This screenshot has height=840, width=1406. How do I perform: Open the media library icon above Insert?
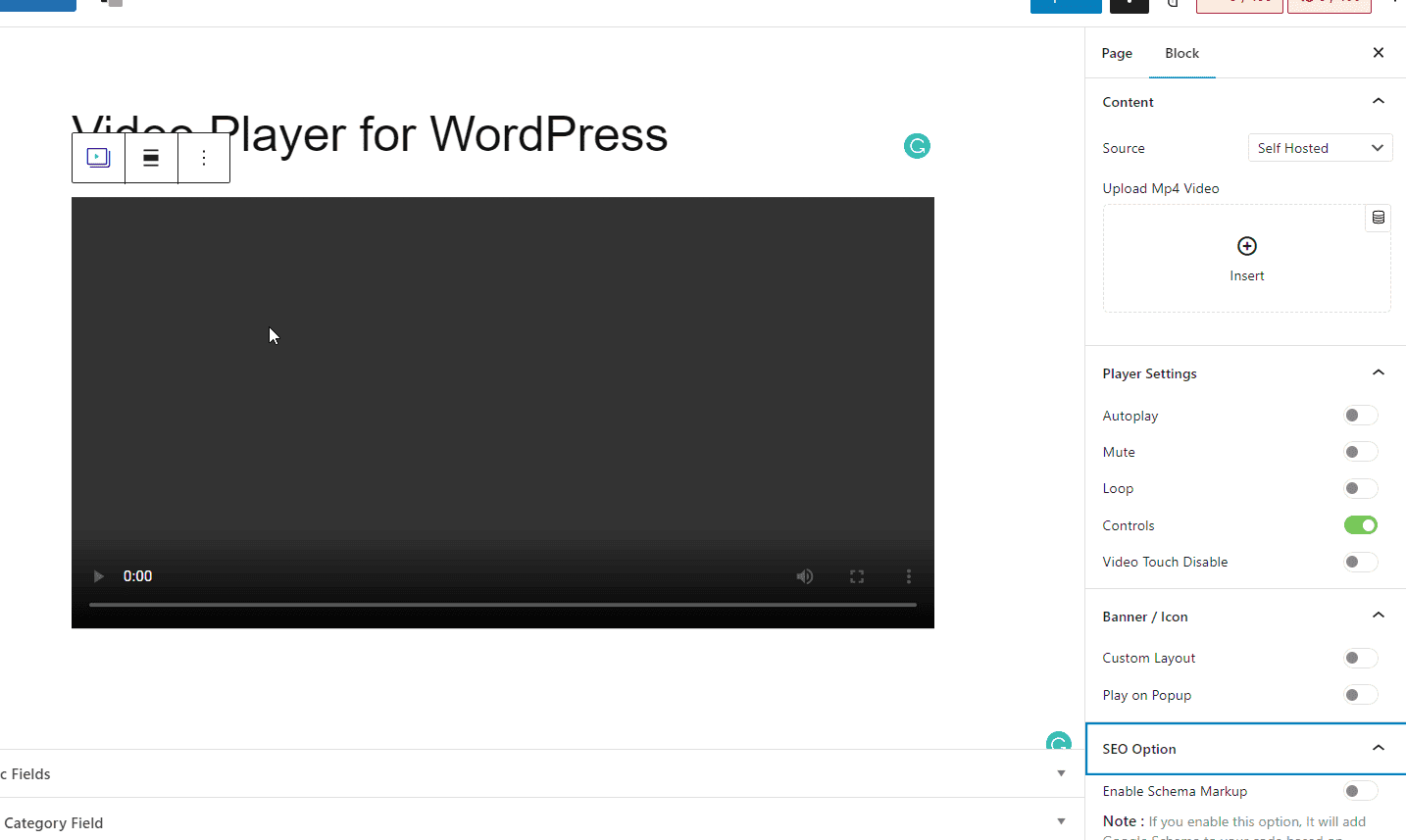click(1378, 218)
